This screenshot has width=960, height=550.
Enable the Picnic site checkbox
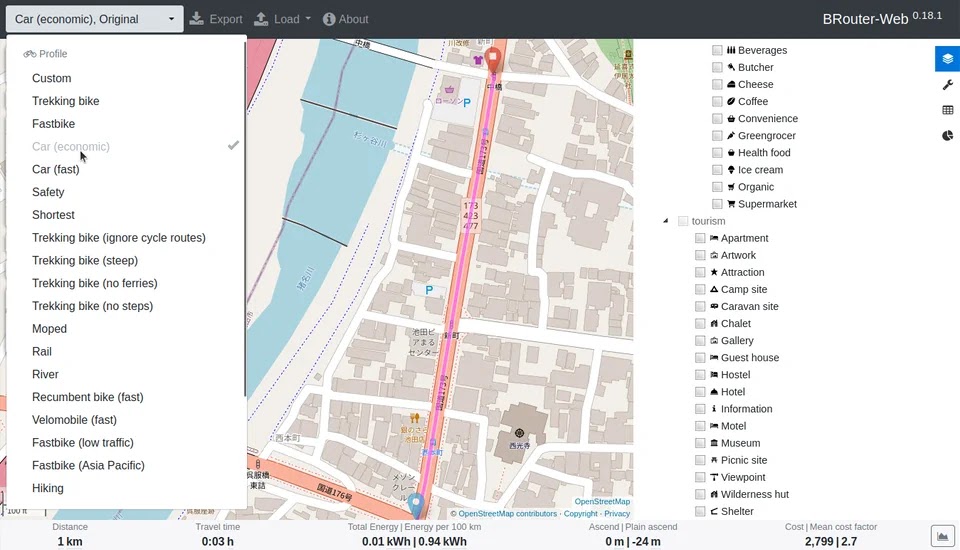pyautogui.click(x=700, y=460)
